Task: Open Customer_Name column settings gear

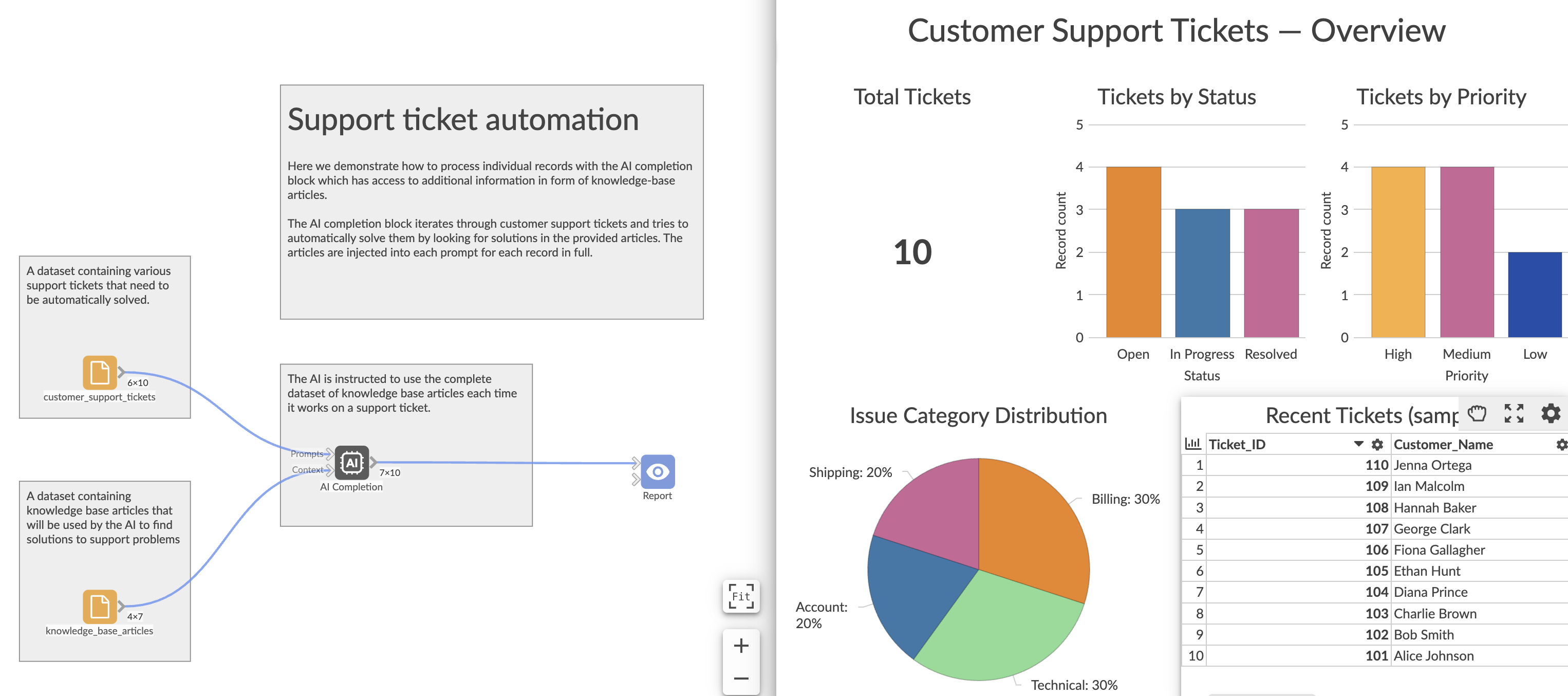Action: (1561, 445)
